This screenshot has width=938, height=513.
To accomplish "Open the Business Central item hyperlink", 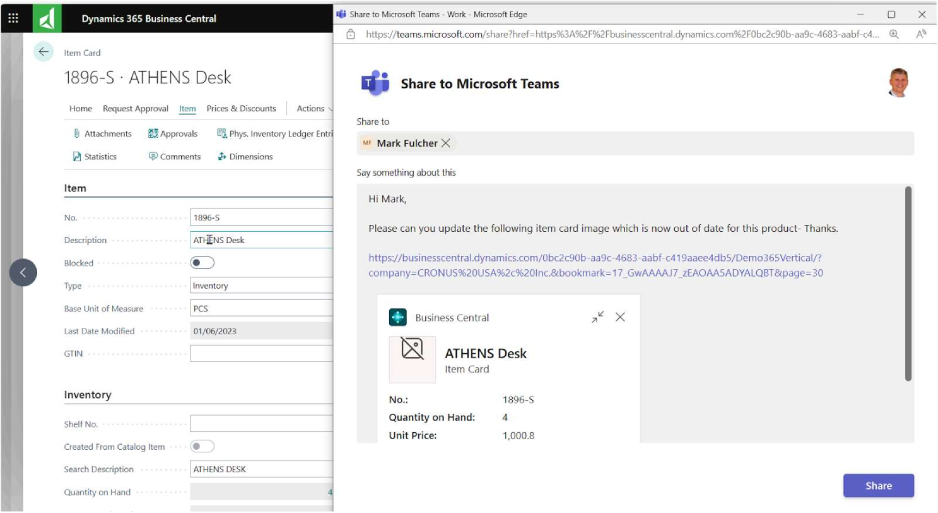I will point(595,265).
